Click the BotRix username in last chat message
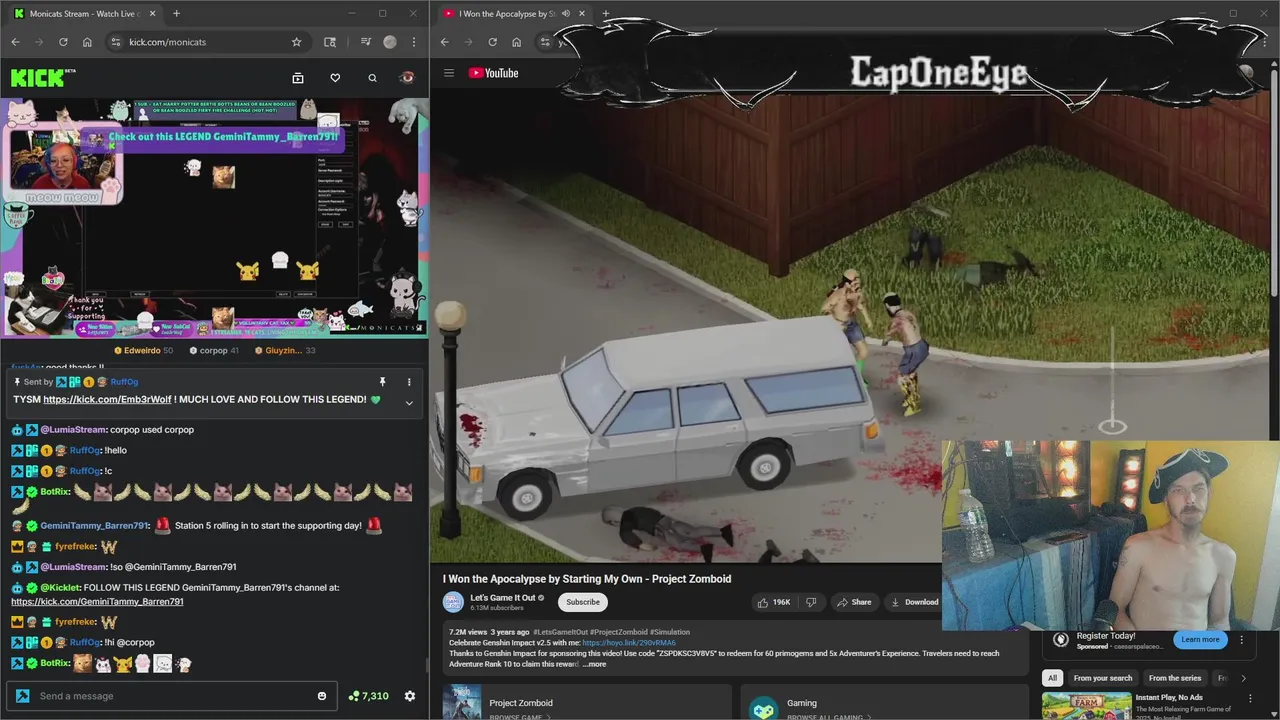 [x=54, y=664]
